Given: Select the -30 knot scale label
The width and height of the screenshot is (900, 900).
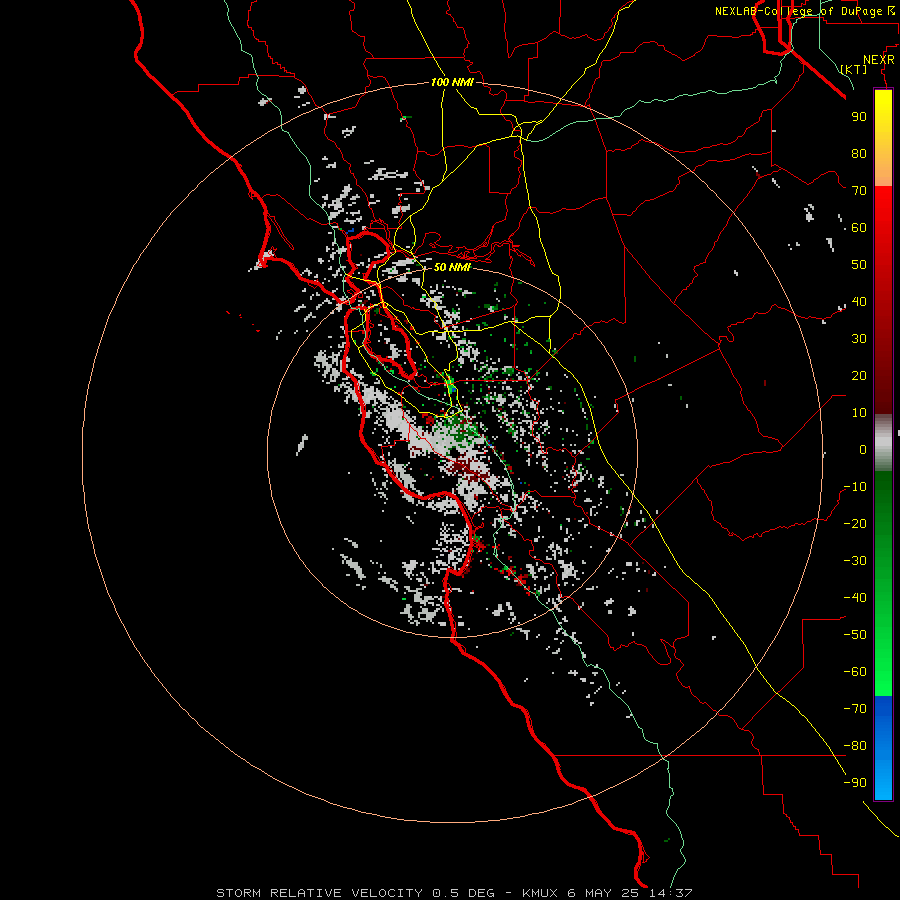Looking at the screenshot, I should [855, 561].
